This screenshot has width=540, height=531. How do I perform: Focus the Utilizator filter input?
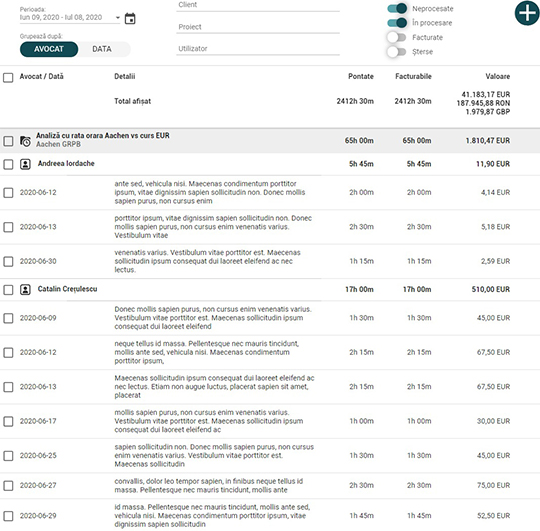[258, 49]
